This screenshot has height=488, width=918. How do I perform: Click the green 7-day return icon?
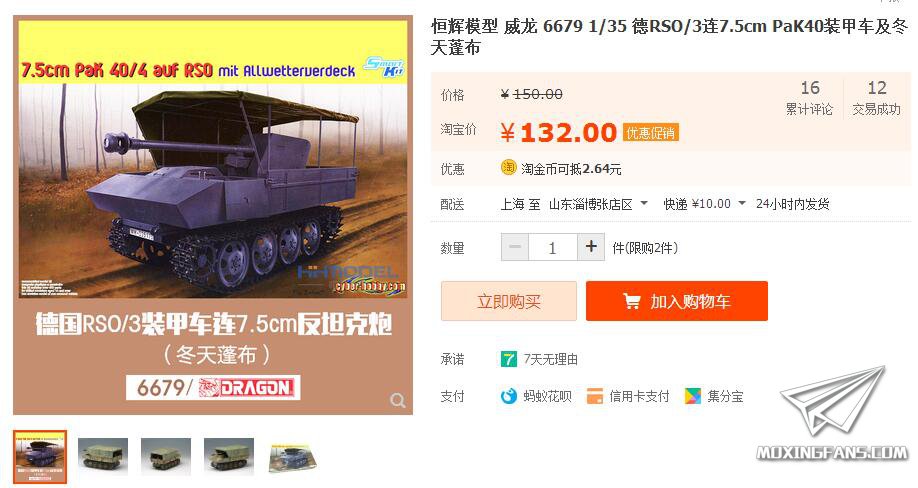(508, 359)
